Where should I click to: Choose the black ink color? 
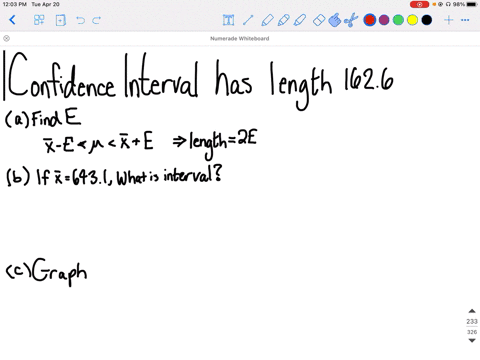[427, 20]
